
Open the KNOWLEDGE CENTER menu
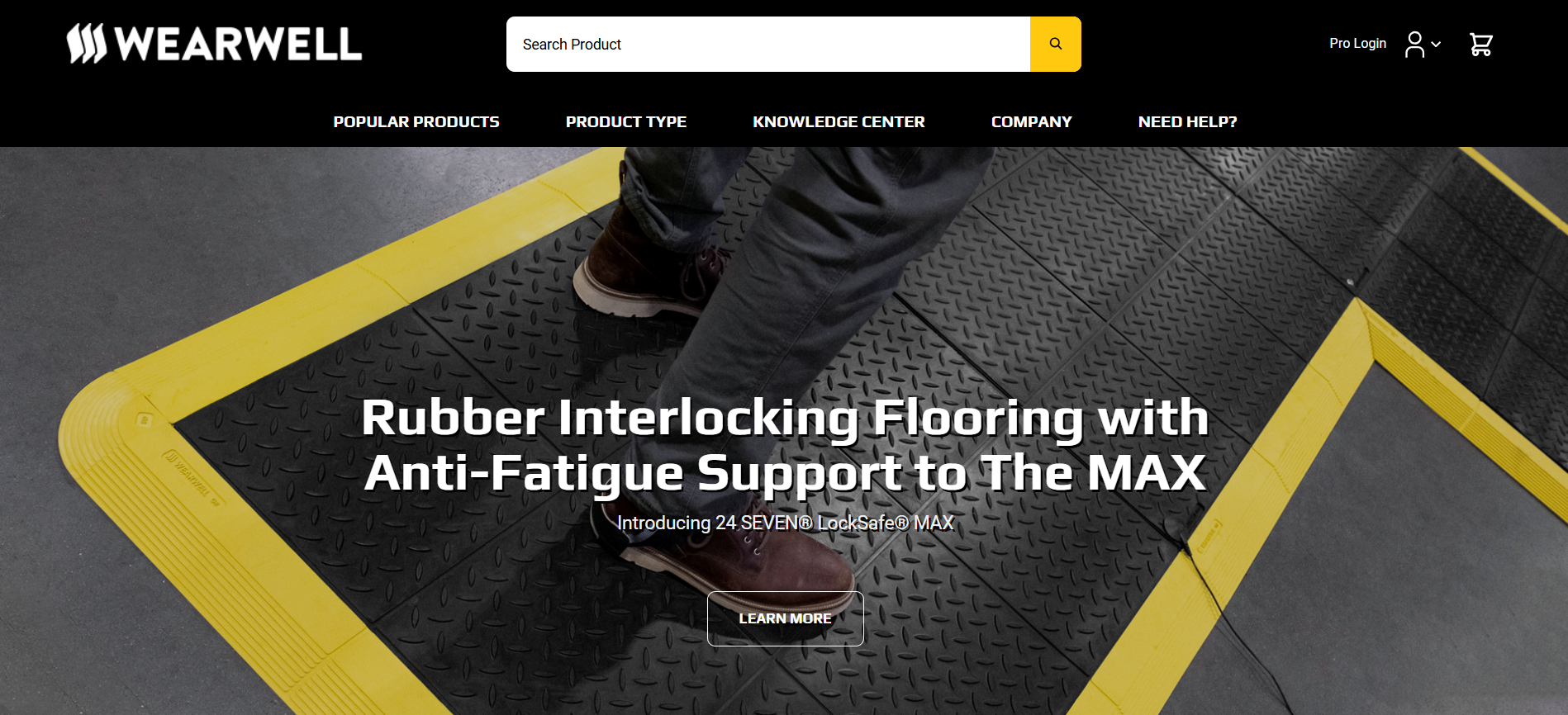click(x=839, y=121)
